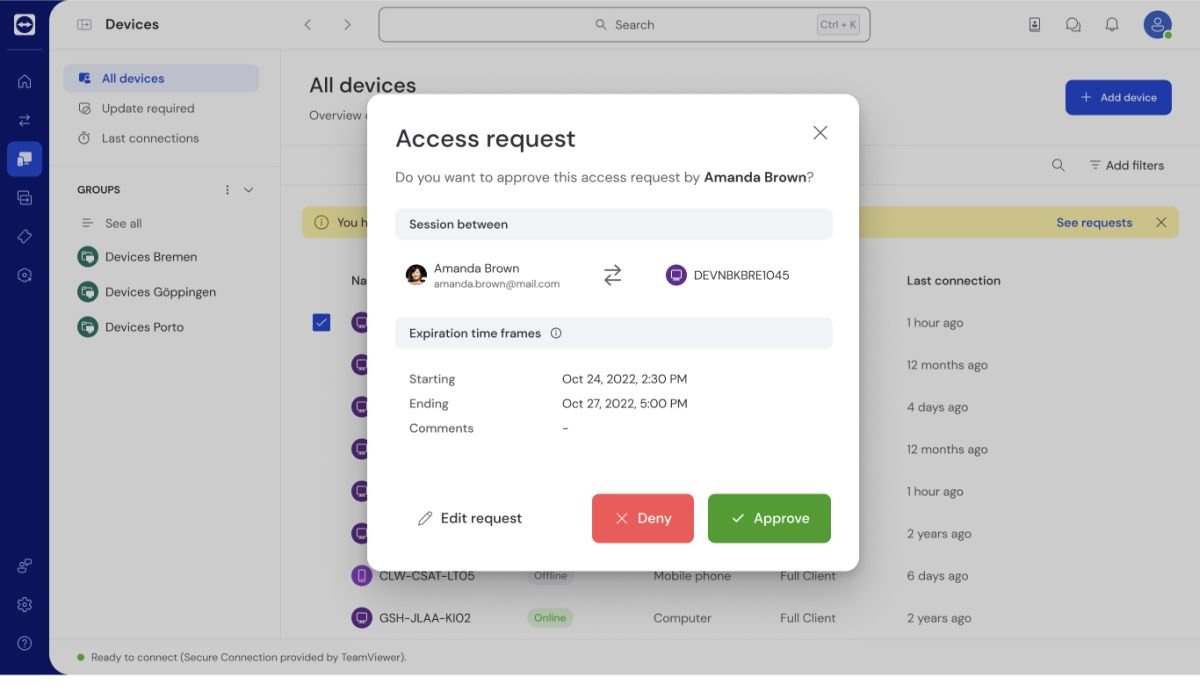Uncheck the selected device row checkbox
The width and height of the screenshot is (1200, 692).
pos(321,322)
